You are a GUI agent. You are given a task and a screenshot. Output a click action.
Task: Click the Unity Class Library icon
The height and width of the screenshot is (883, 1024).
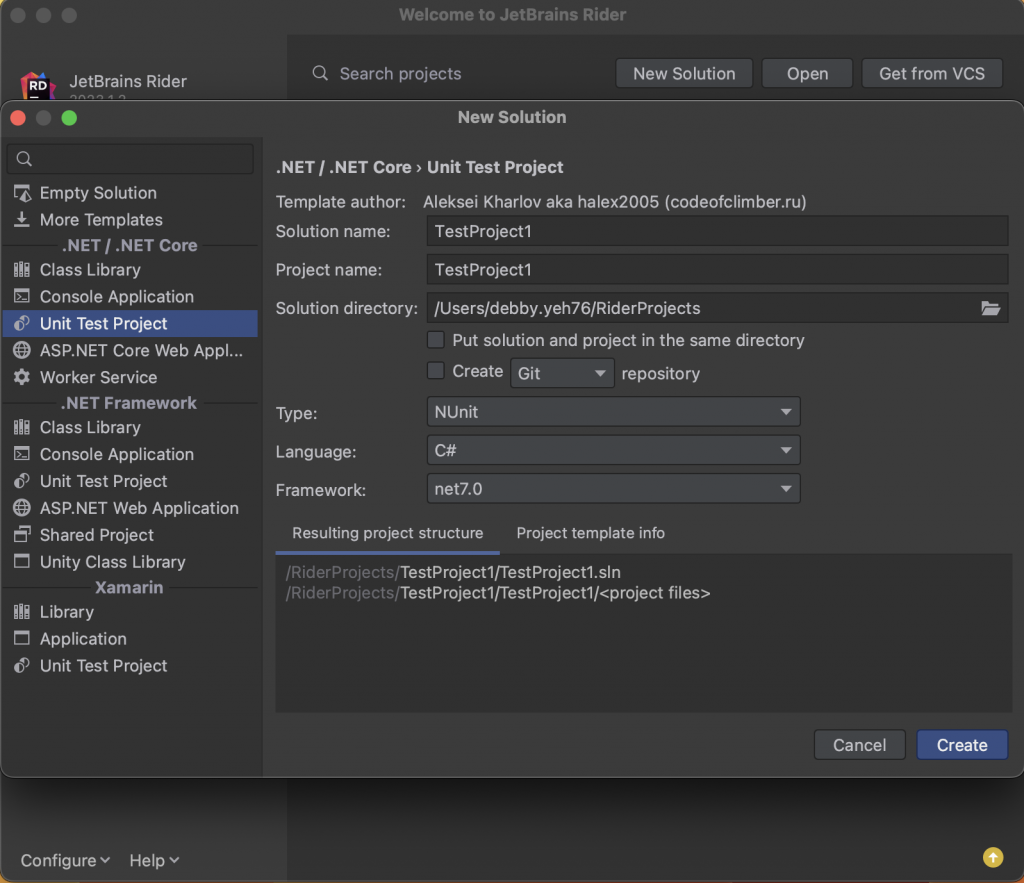pos(22,562)
